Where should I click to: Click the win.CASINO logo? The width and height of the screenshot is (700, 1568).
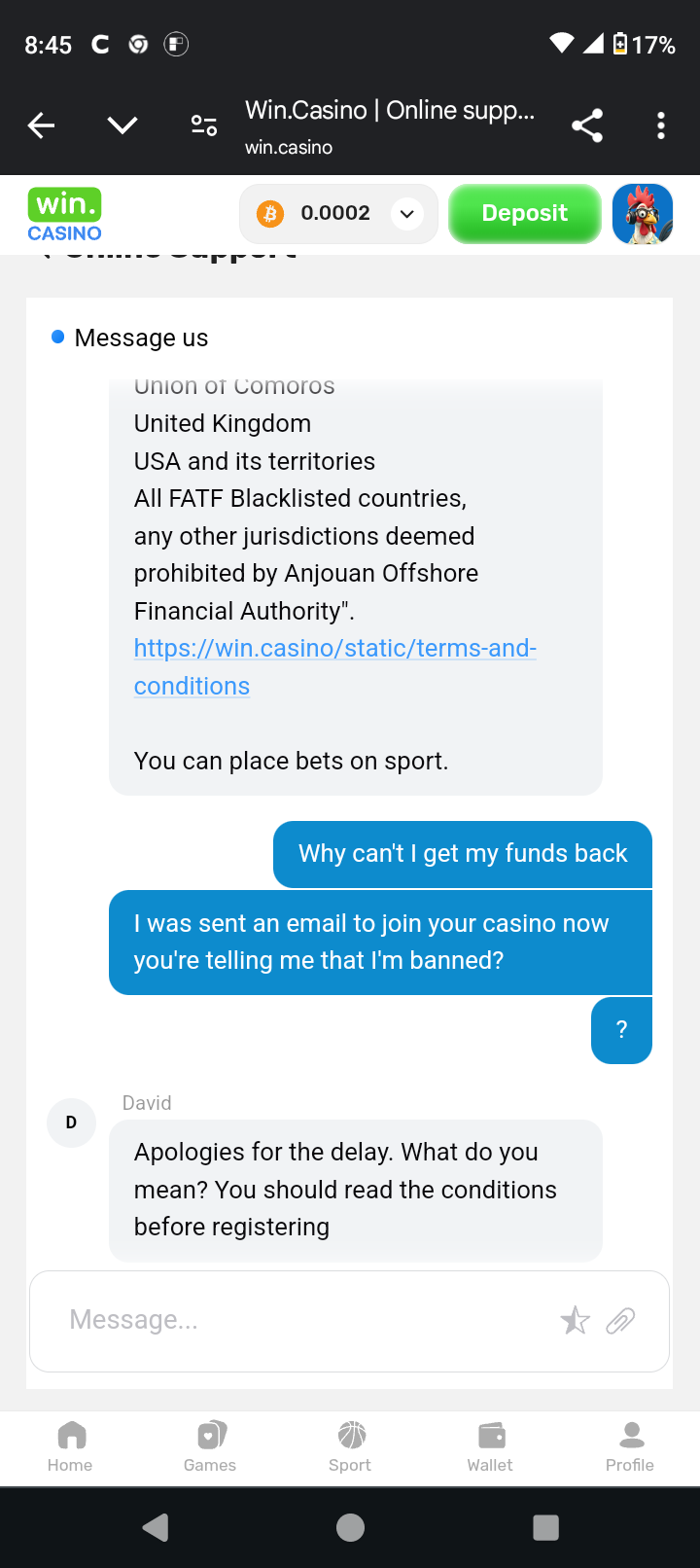click(65, 215)
